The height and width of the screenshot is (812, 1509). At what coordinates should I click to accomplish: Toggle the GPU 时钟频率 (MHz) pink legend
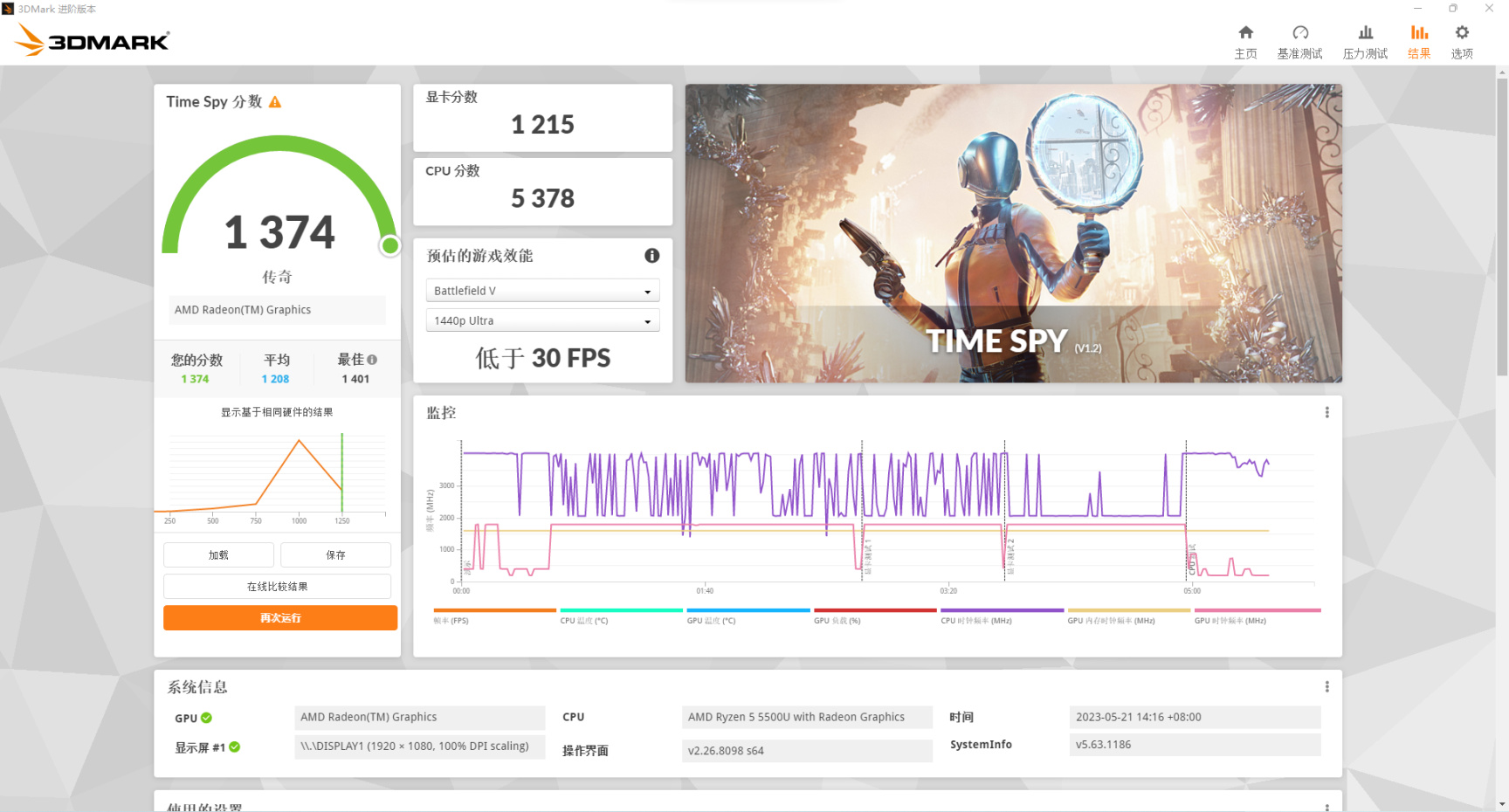tap(1257, 616)
